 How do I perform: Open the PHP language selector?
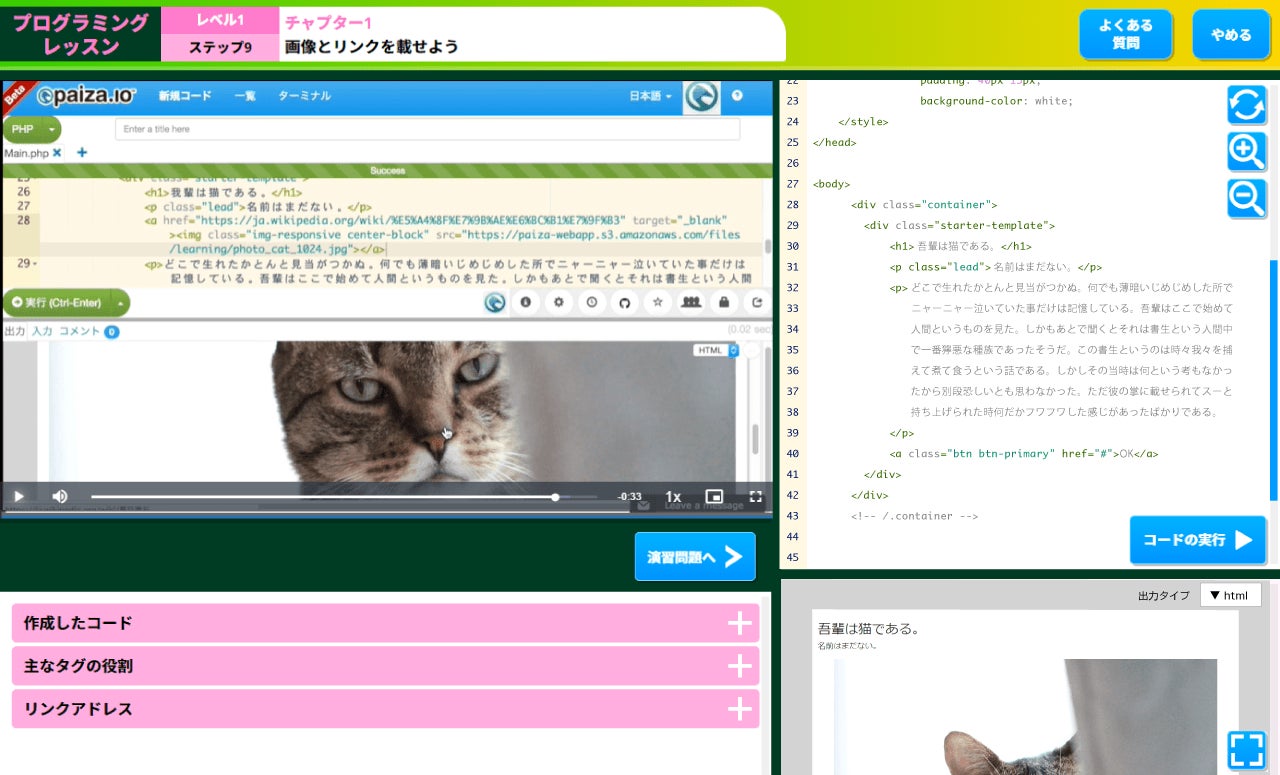pyautogui.click(x=31, y=129)
